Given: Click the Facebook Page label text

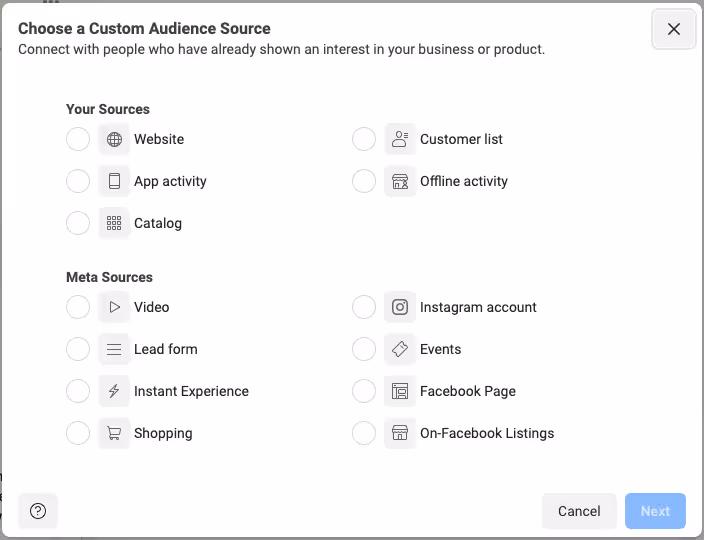Looking at the screenshot, I should 468,391.
